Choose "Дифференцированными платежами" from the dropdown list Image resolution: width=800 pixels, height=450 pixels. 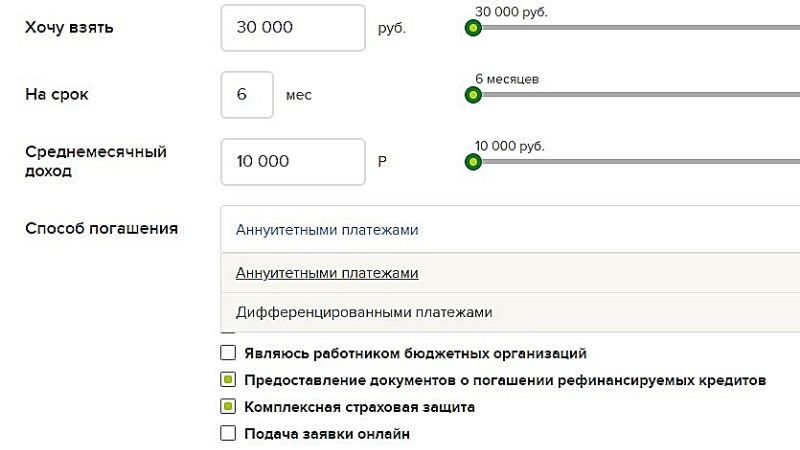click(x=364, y=312)
